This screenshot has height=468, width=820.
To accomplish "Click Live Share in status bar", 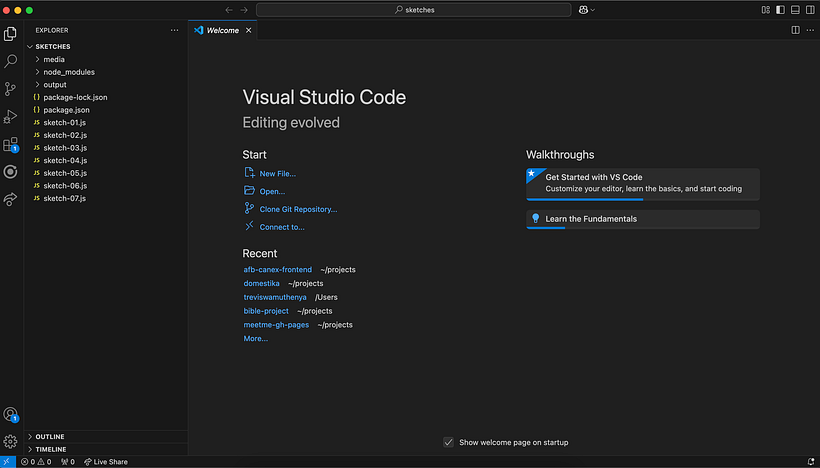I will 106,462.
